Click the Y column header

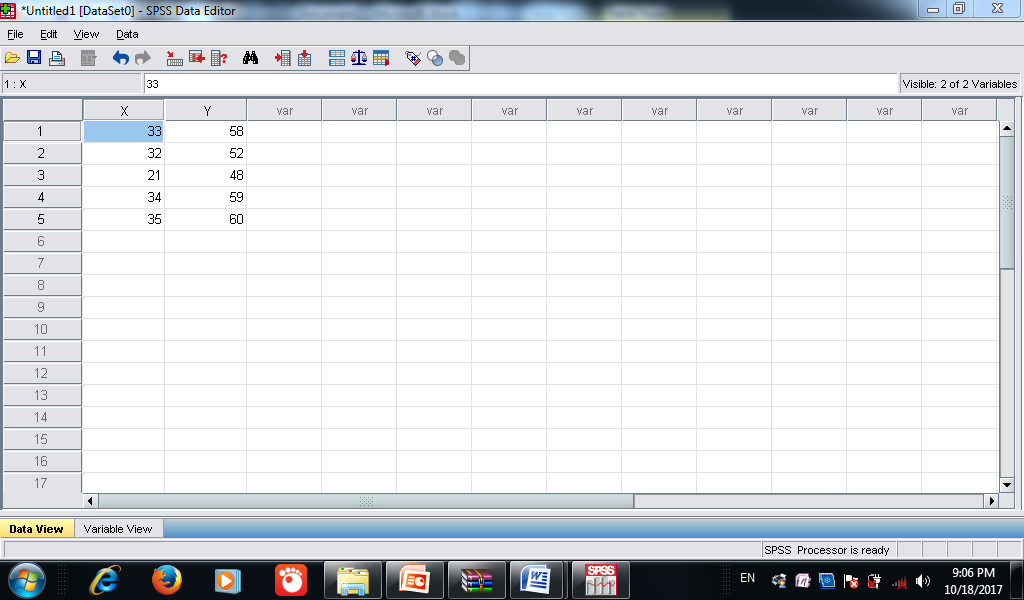click(x=206, y=111)
